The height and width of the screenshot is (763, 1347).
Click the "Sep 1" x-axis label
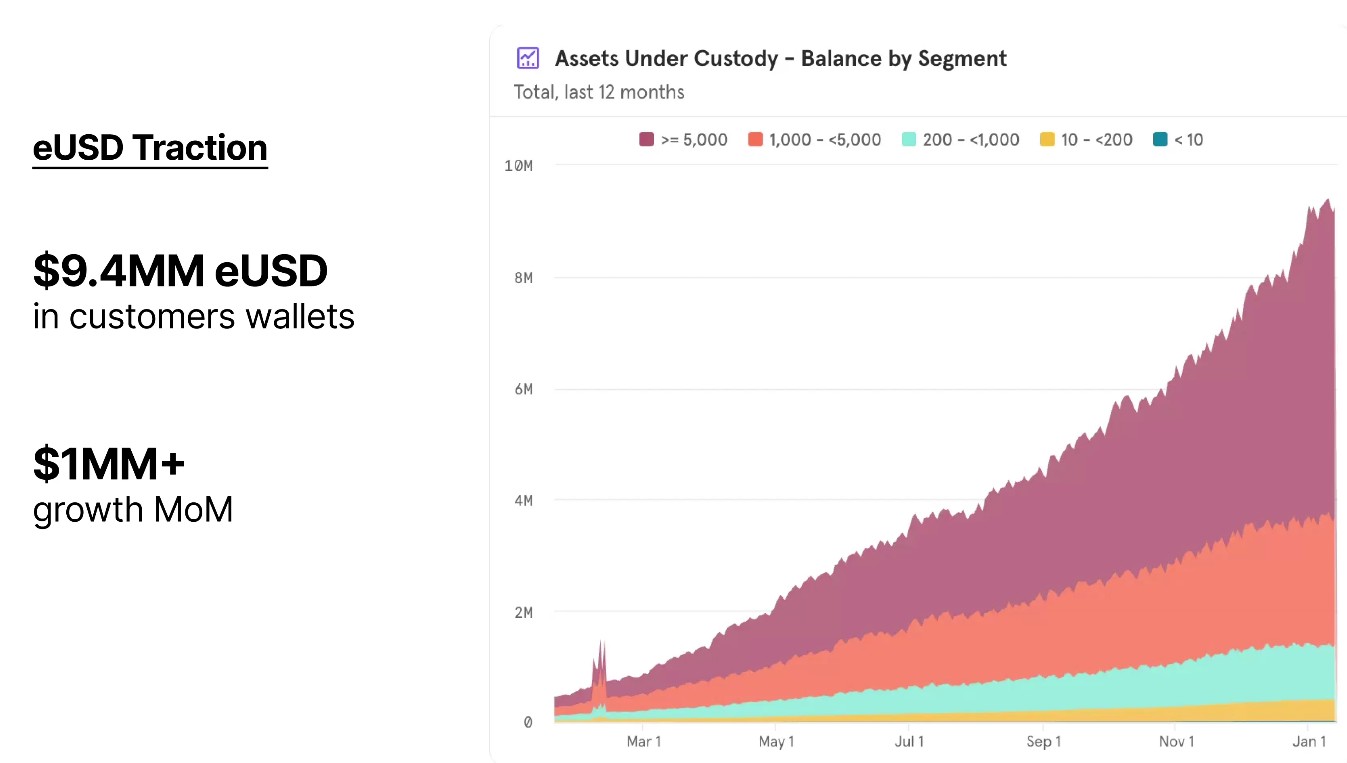pyautogui.click(x=1043, y=741)
